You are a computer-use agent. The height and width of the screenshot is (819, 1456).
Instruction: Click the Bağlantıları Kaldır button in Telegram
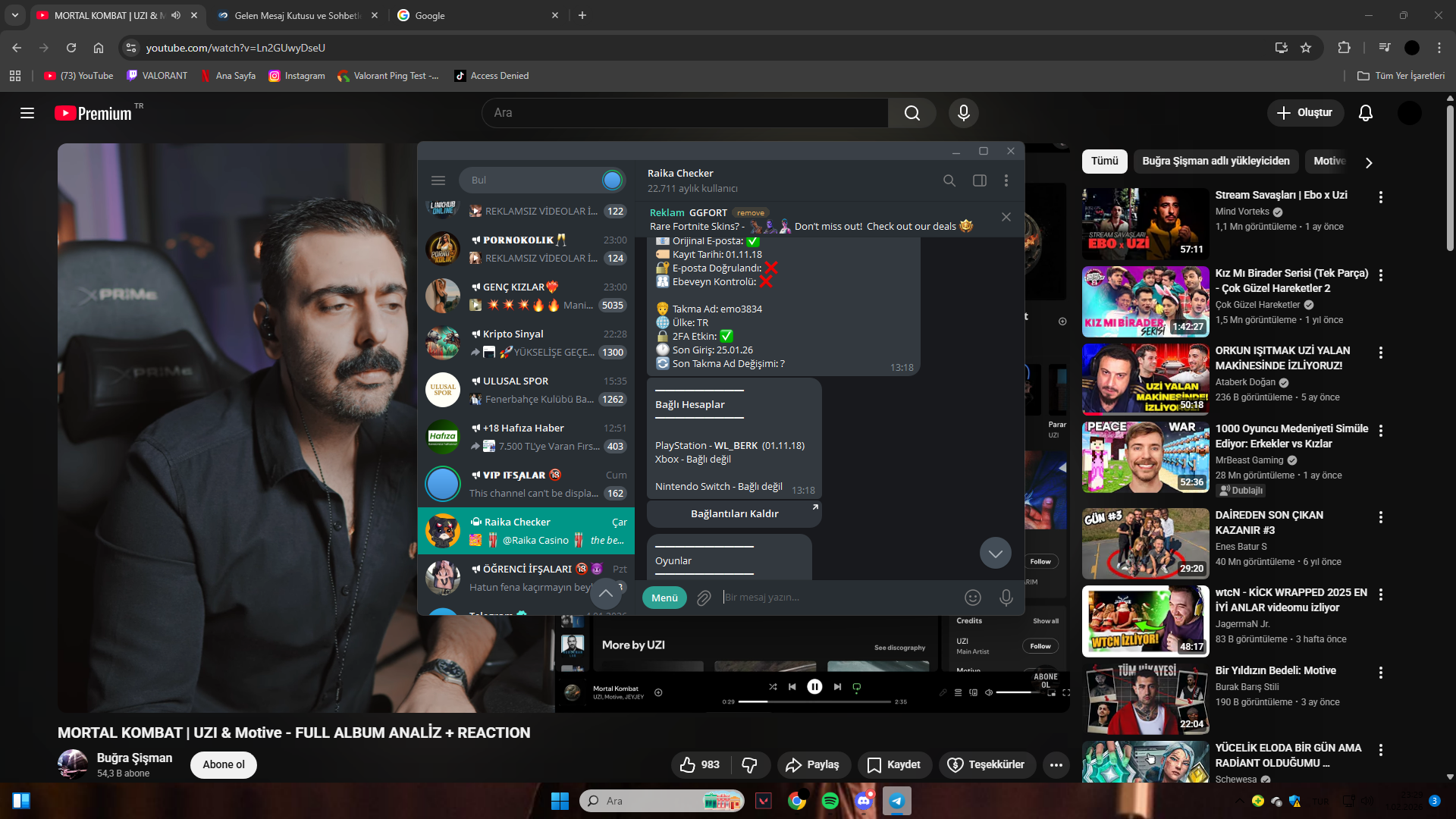(x=734, y=514)
